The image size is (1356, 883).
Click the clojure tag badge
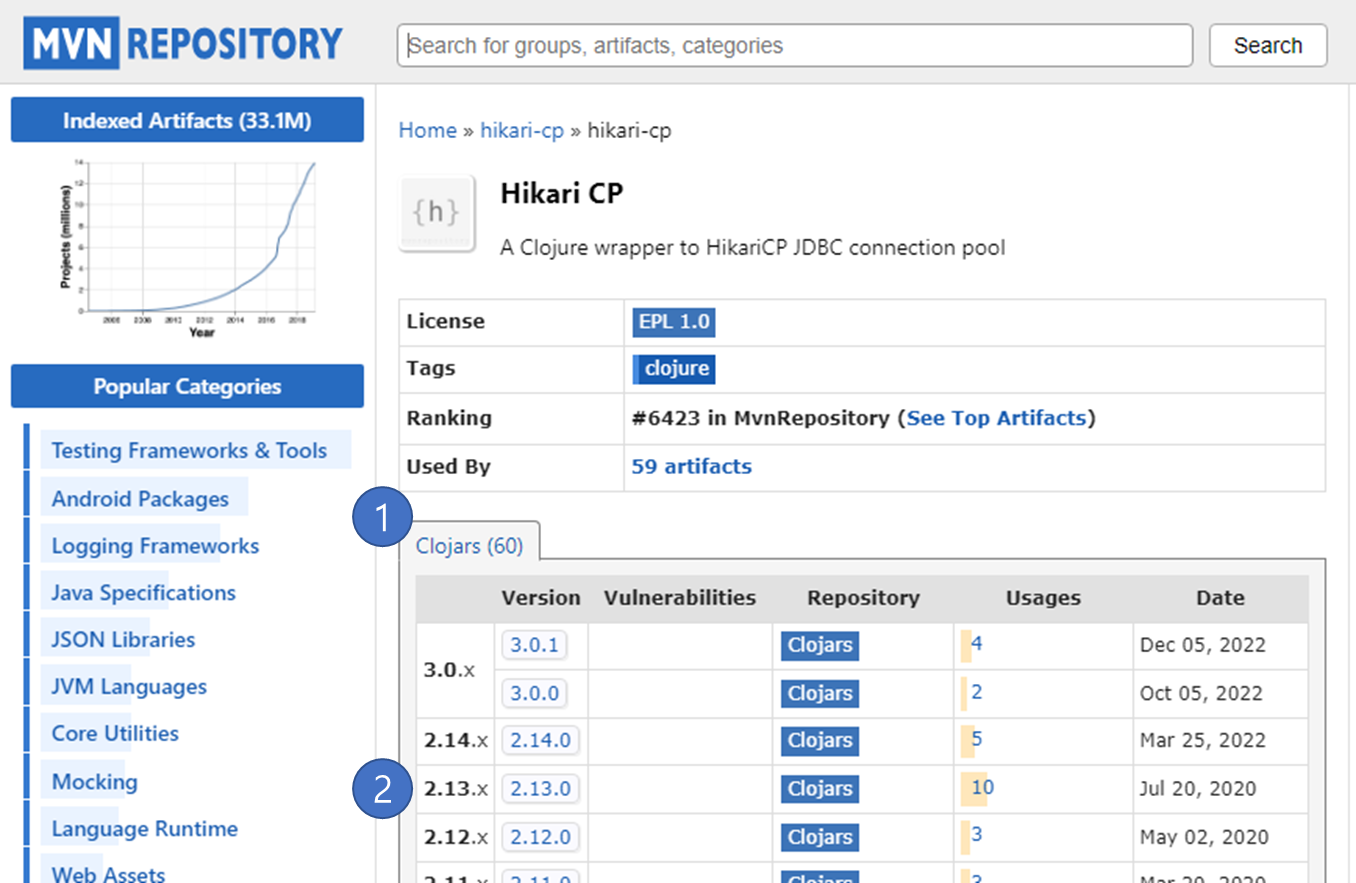674,369
